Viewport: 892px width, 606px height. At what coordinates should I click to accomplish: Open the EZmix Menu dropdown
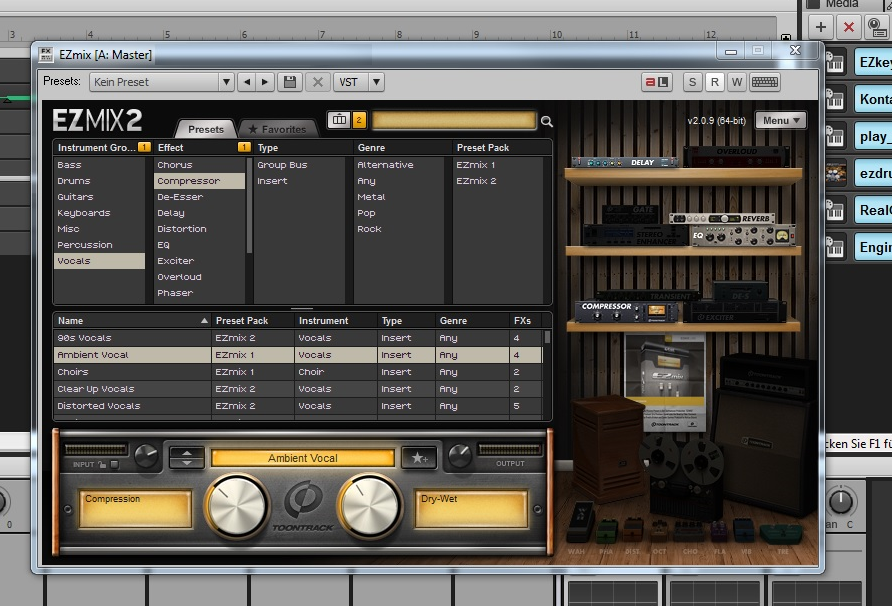(x=780, y=120)
